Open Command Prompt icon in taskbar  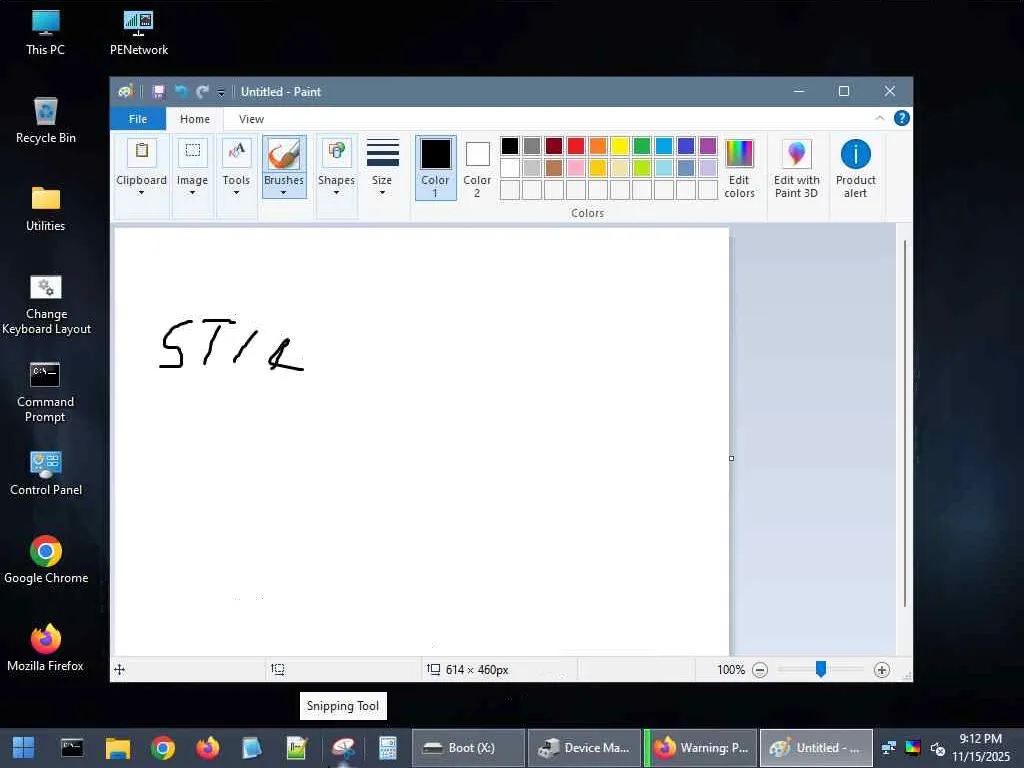72,748
